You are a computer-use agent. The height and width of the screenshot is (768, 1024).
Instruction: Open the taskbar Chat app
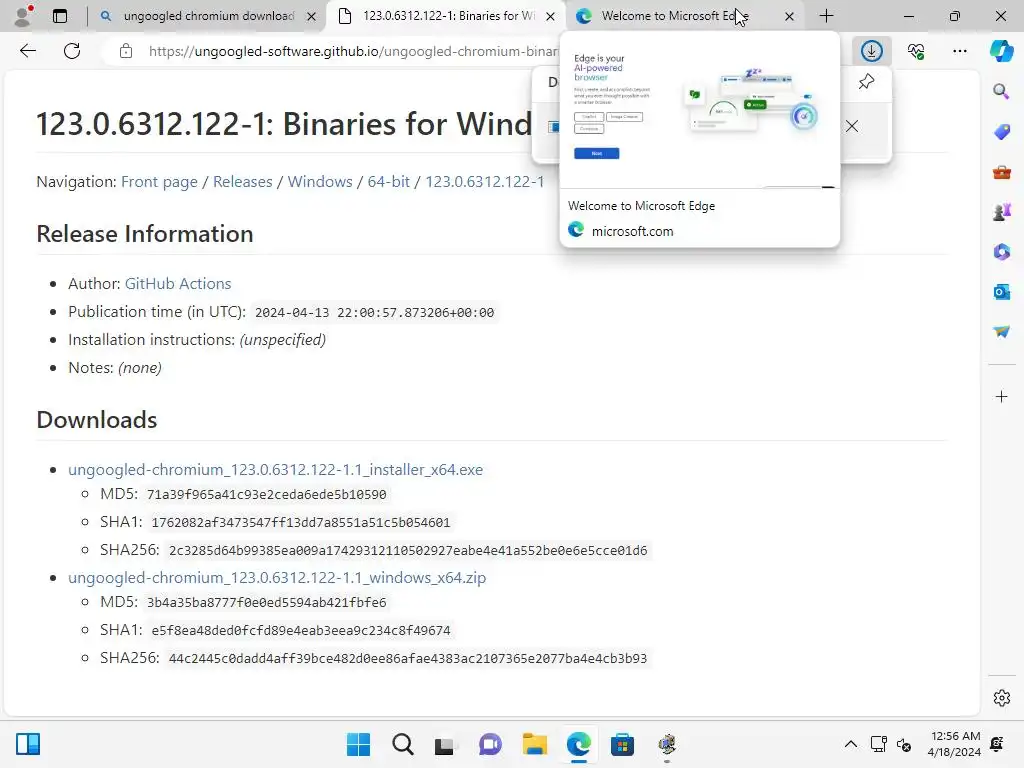pos(490,744)
